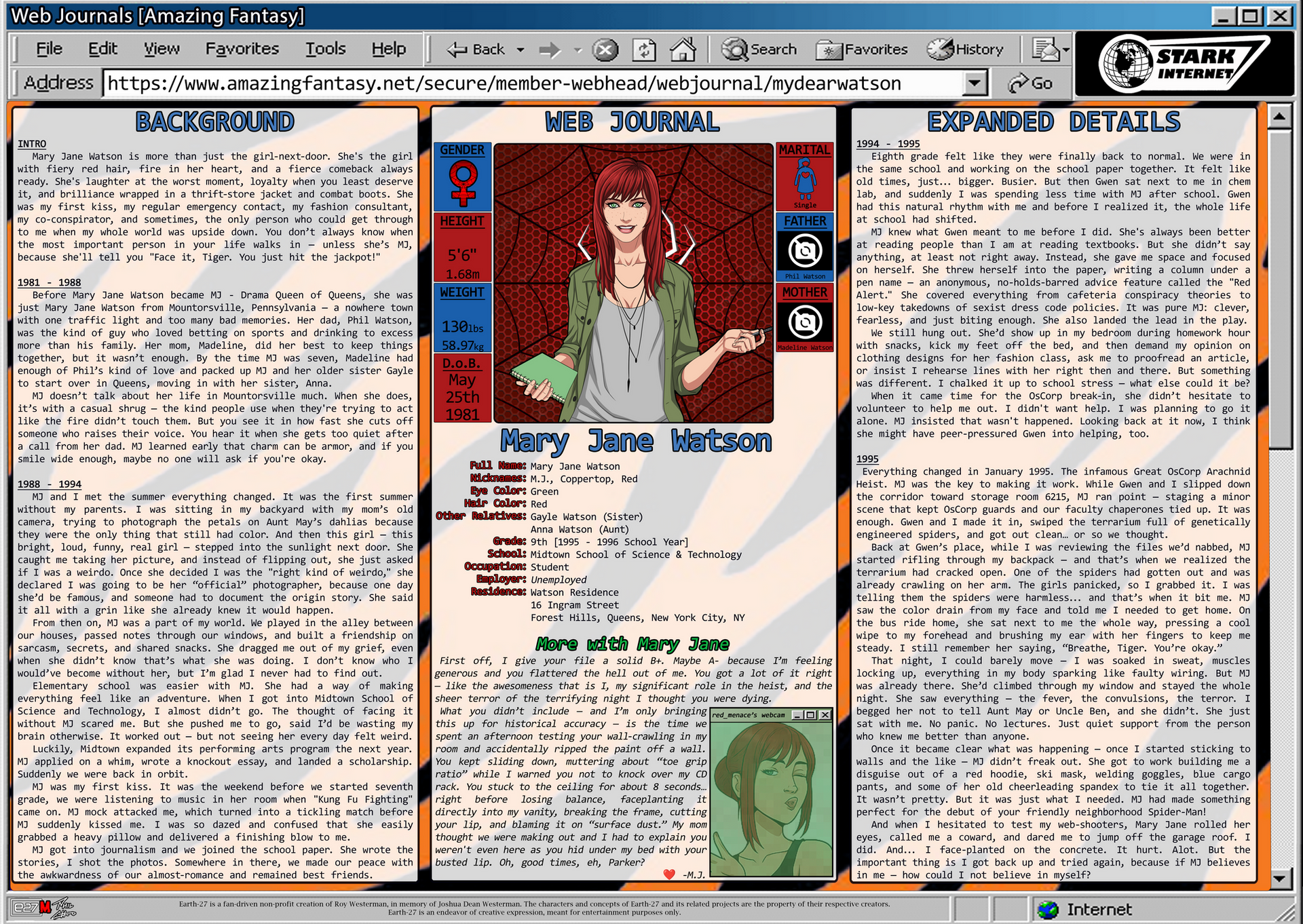This screenshot has width=1303, height=924.
Task: Go to the Home page icon
Action: (683, 50)
